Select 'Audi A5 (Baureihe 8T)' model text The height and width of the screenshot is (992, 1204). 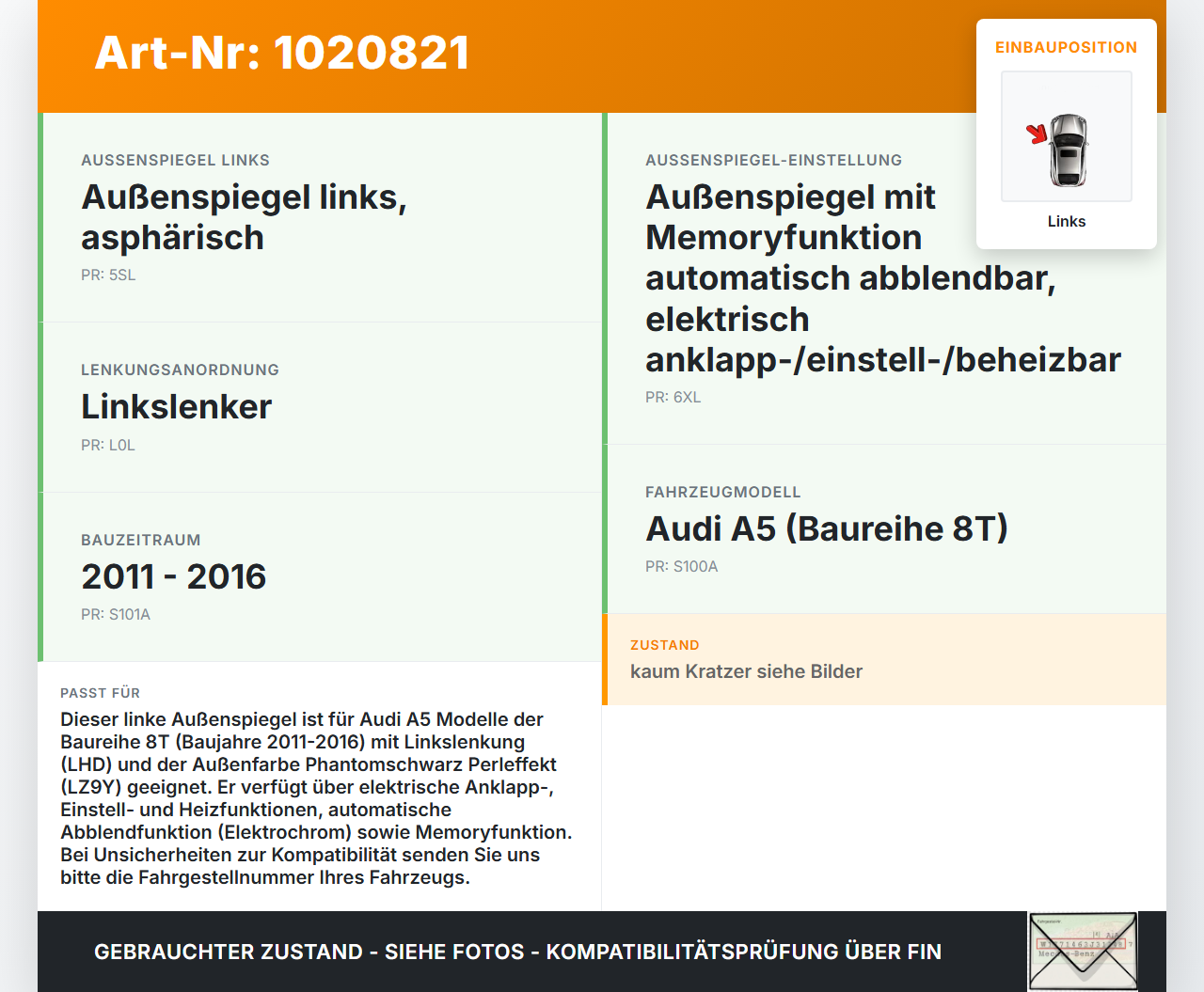click(826, 528)
